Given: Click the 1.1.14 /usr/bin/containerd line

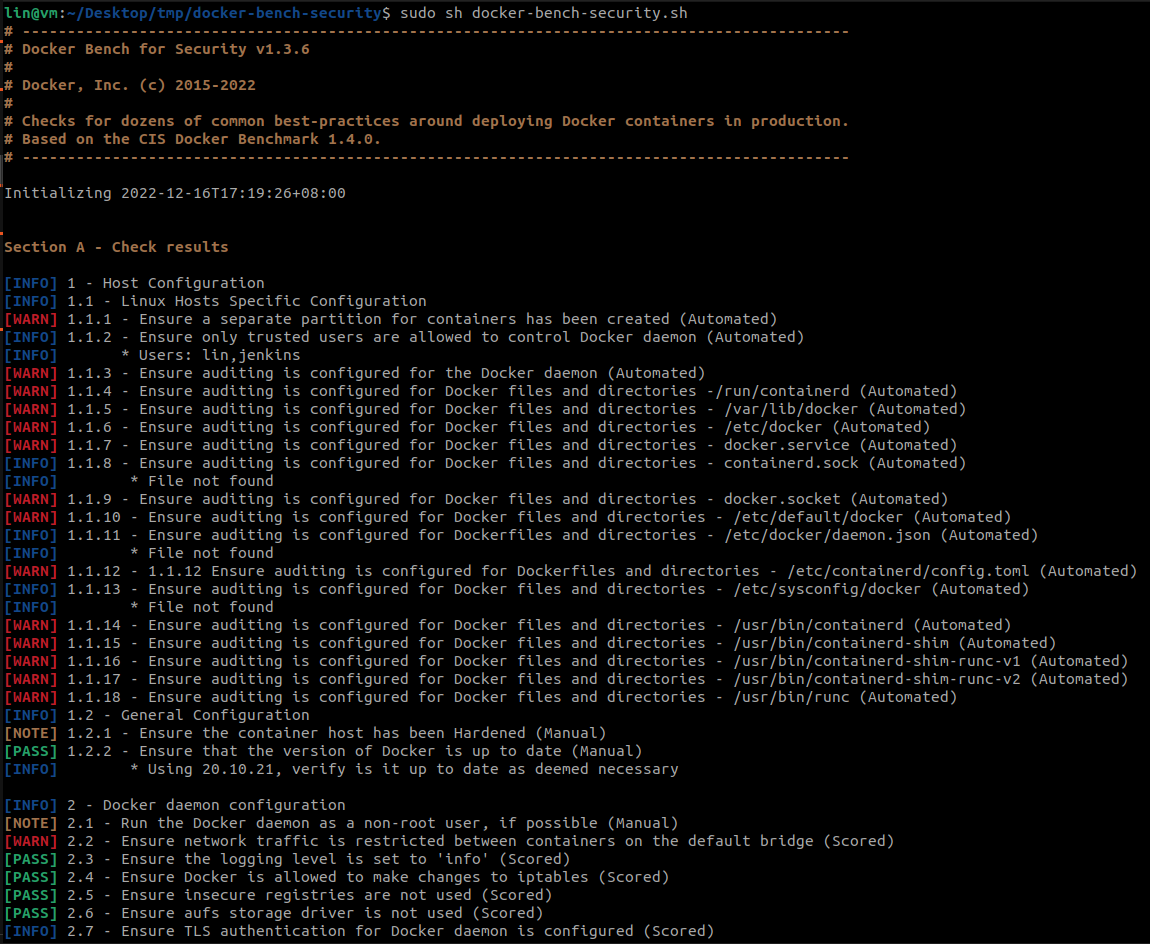Looking at the screenshot, I should [x=508, y=625].
